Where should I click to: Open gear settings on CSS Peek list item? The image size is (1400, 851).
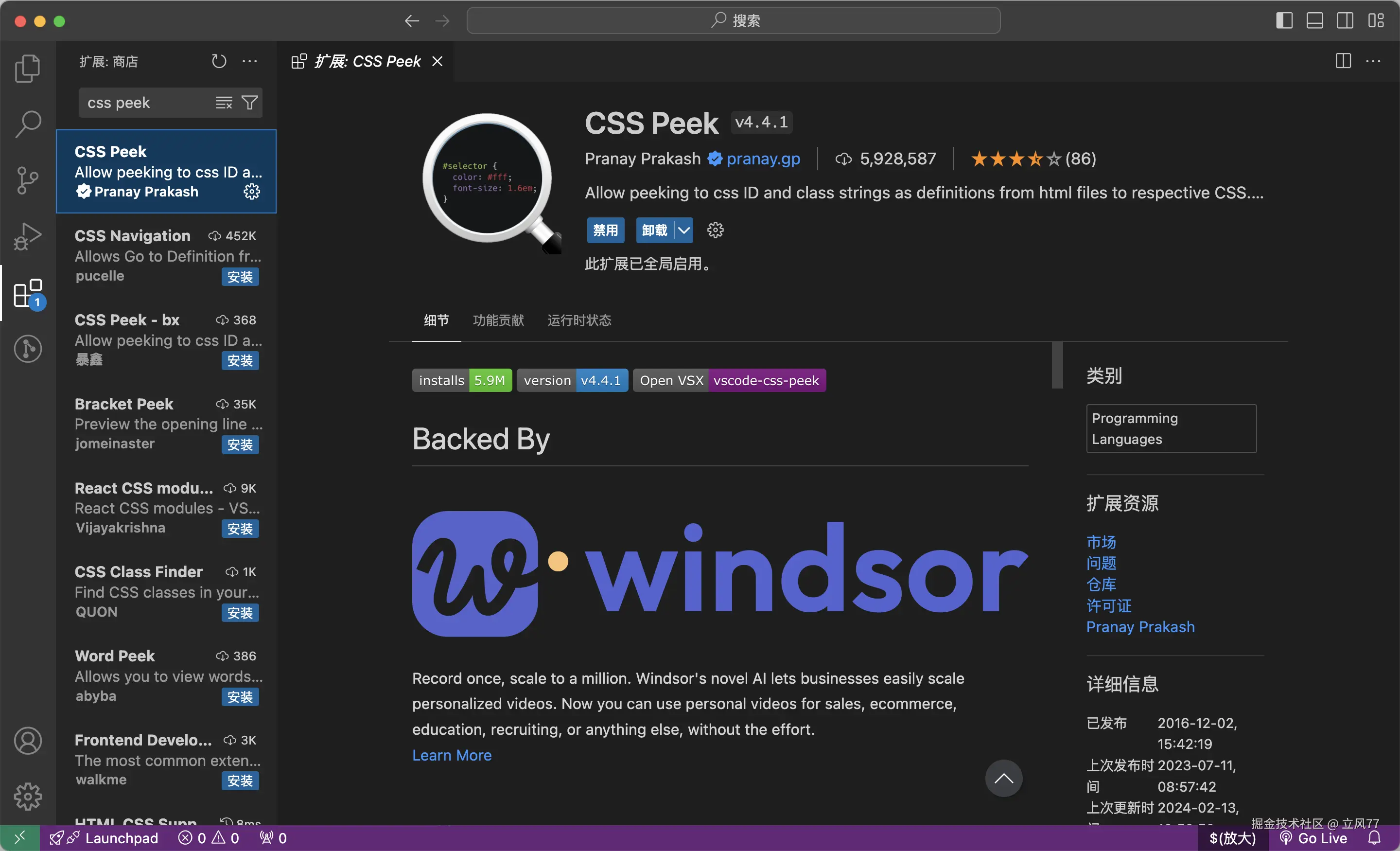[252, 192]
